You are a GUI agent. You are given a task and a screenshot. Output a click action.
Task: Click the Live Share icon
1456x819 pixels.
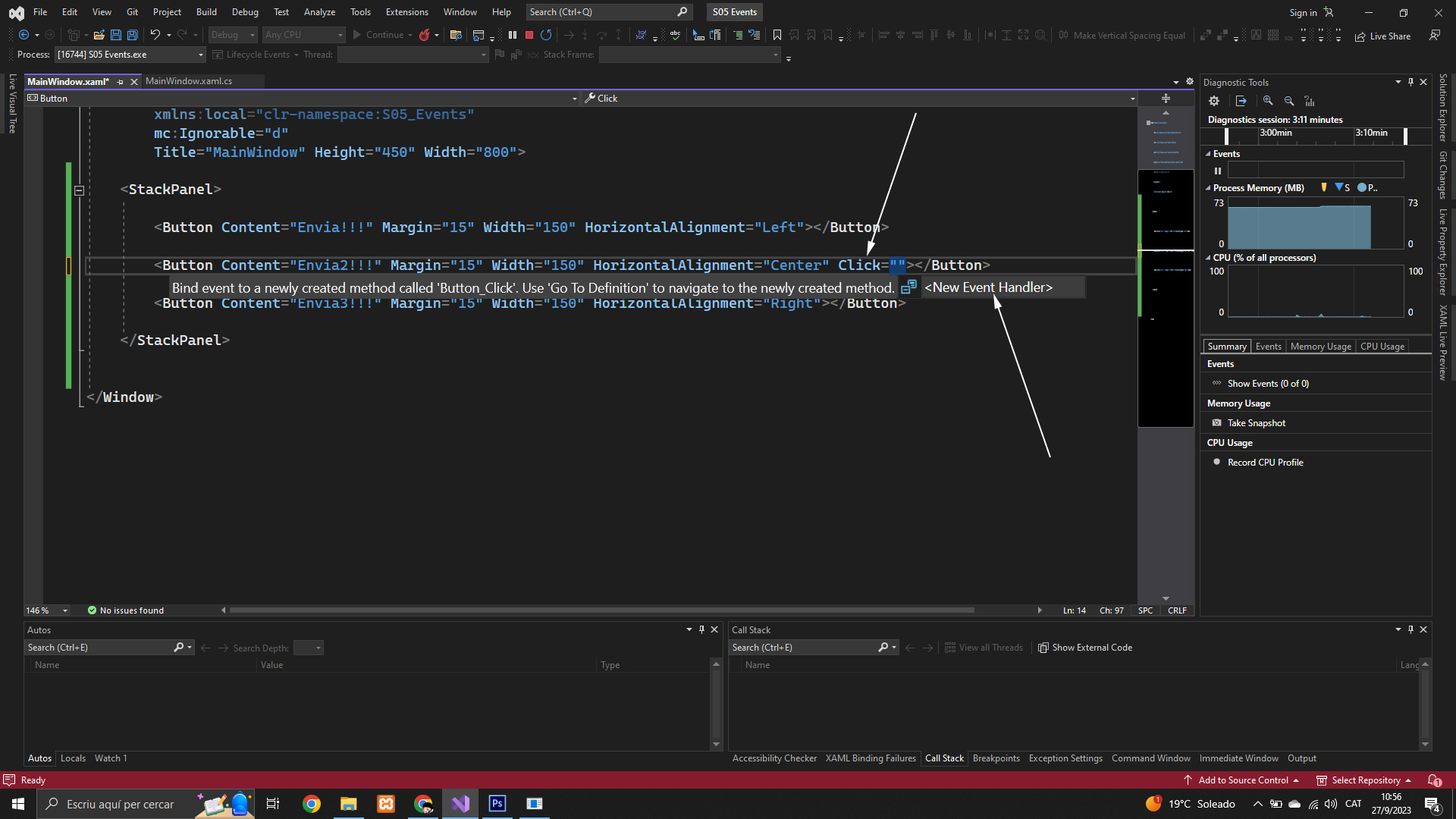1361,36
